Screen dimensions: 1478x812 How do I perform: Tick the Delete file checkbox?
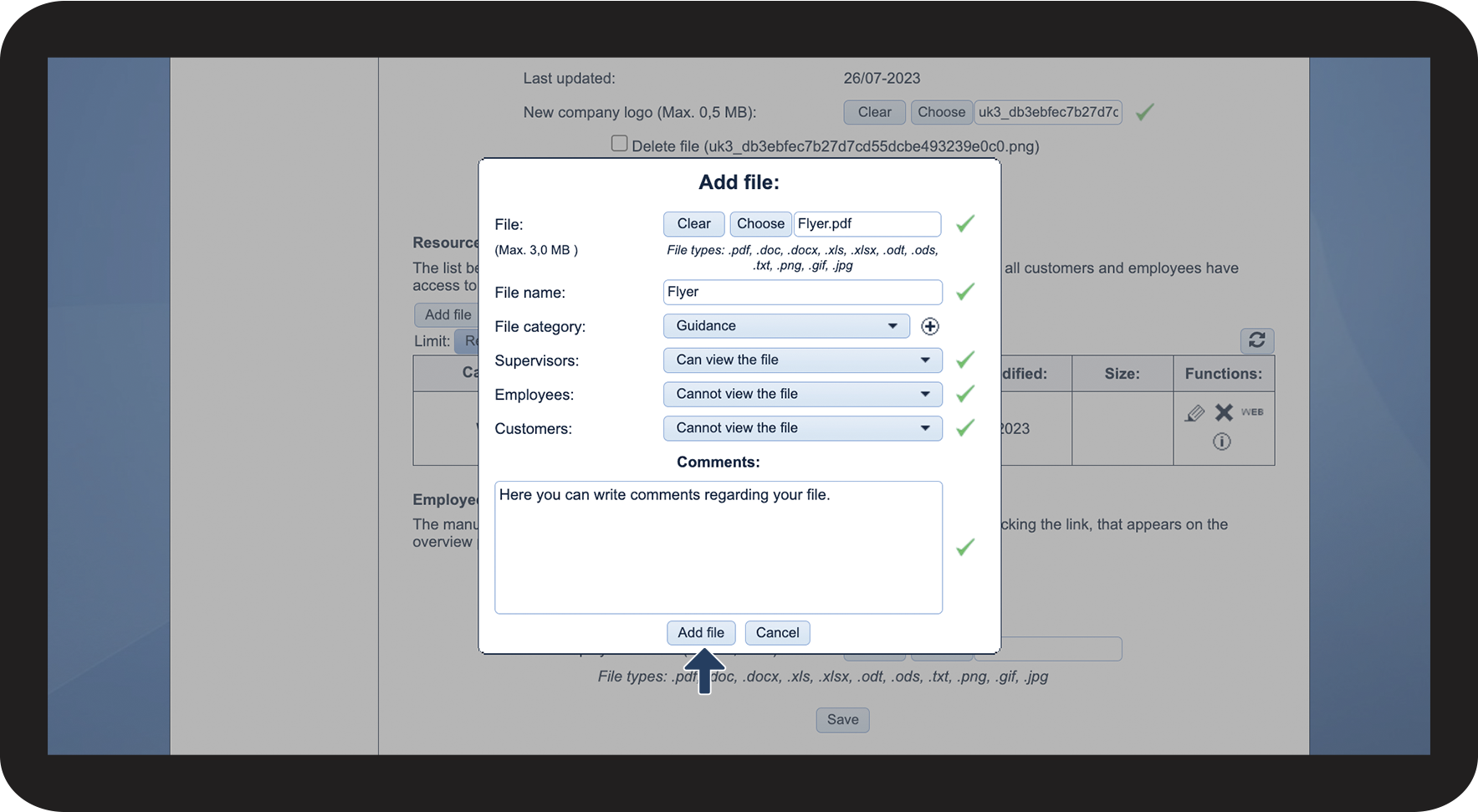coord(619,144)
